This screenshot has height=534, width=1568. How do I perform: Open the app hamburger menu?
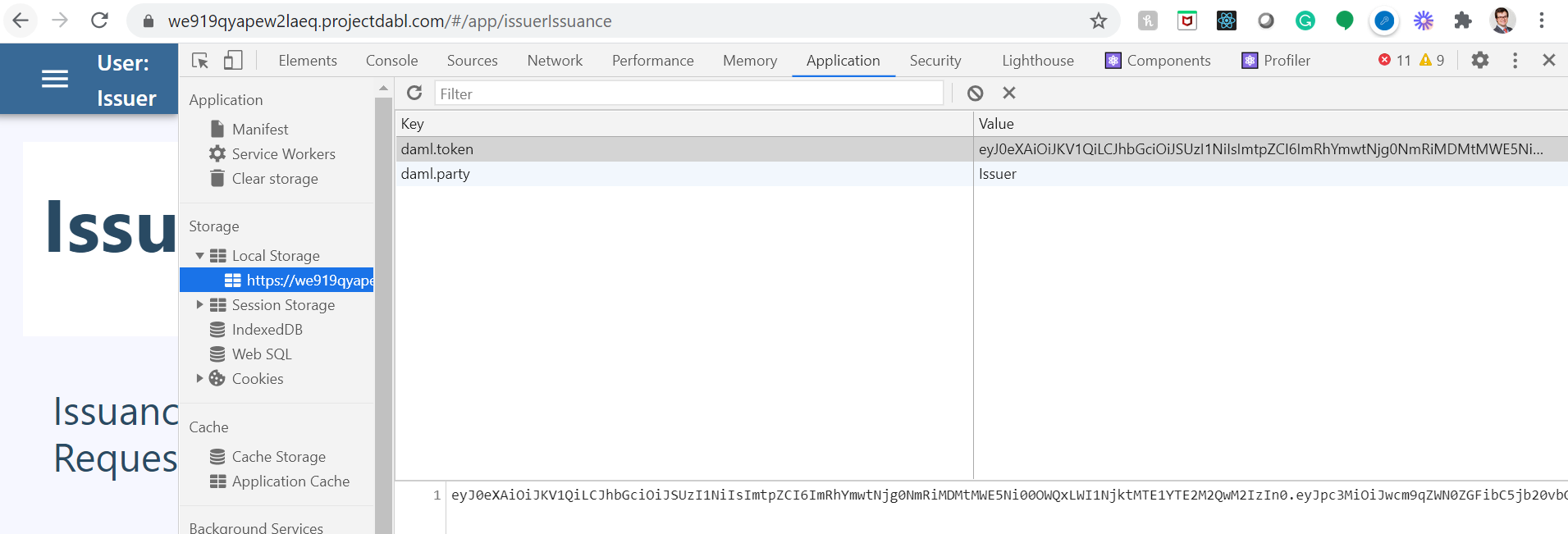click(55, 80)
